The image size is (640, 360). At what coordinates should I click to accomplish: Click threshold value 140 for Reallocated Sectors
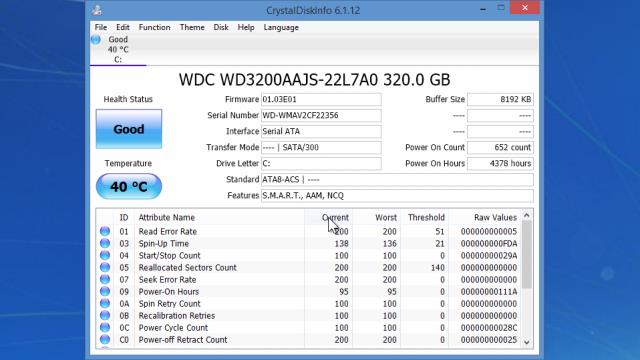[438, 268]
